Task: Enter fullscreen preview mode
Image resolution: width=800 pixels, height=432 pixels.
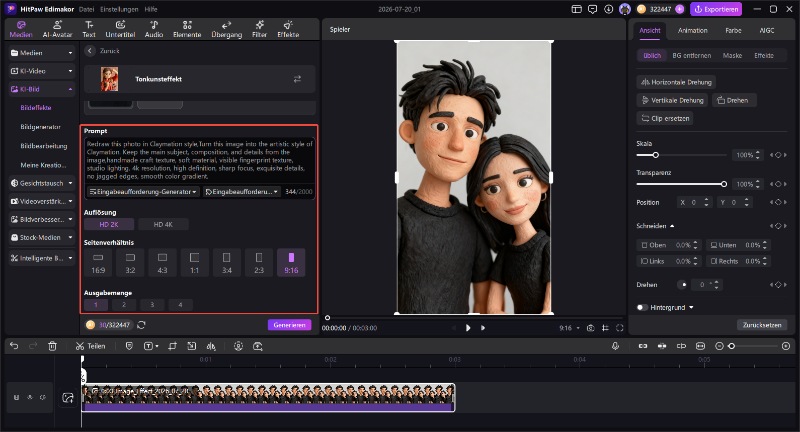Action: pos(619,328)
